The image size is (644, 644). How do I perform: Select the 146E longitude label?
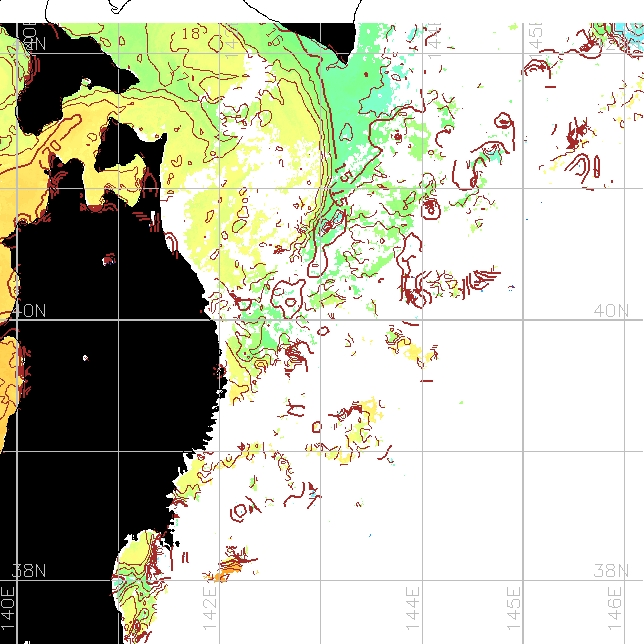point(615,609)
